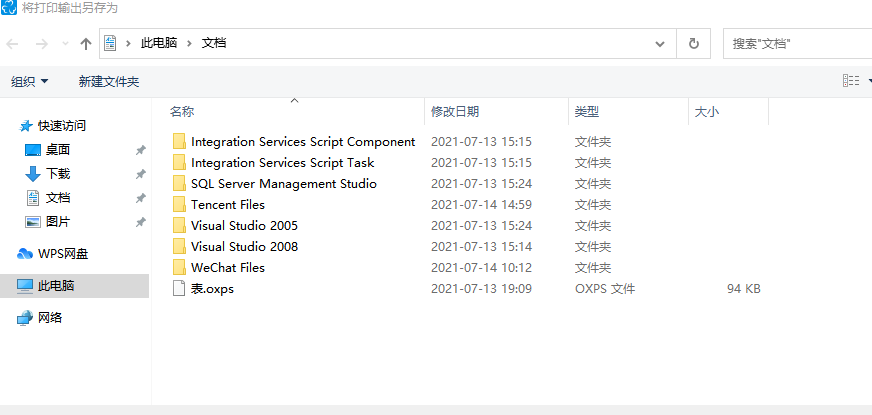
Task: Click the folder icon of Integration Services Script Component
Action: 179,141
